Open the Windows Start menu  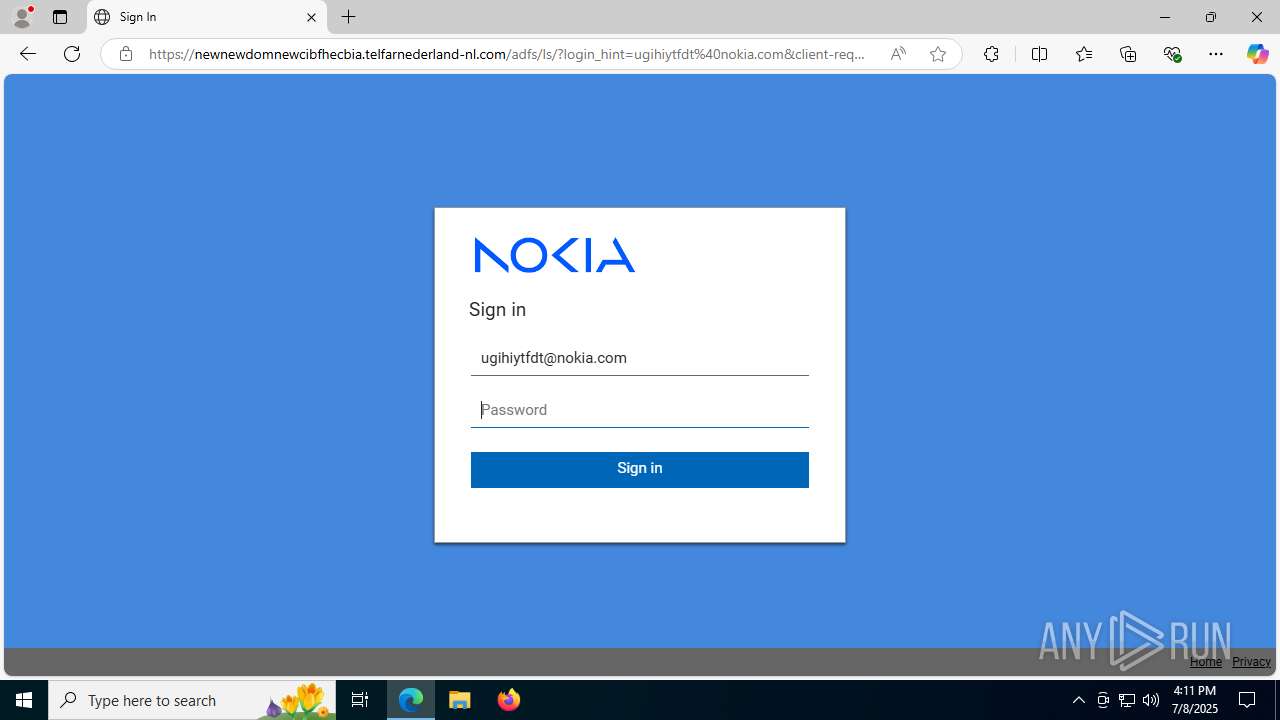tap(24, 700)
